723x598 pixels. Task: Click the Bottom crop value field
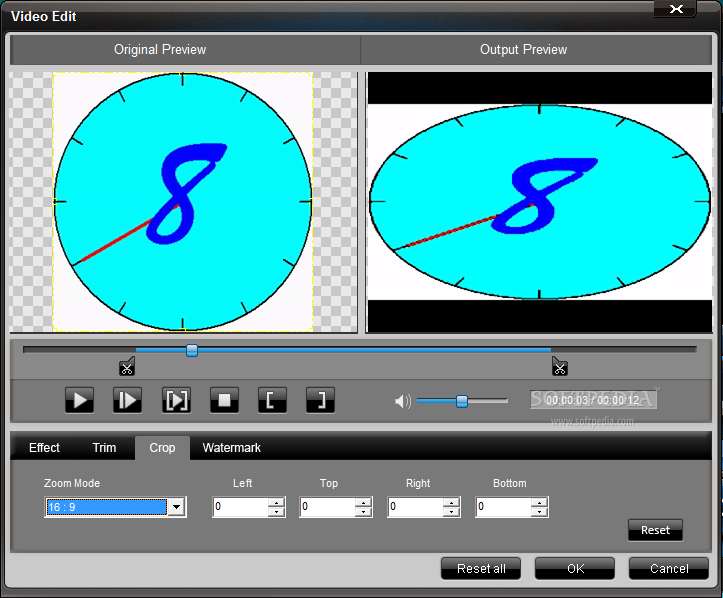504,507
